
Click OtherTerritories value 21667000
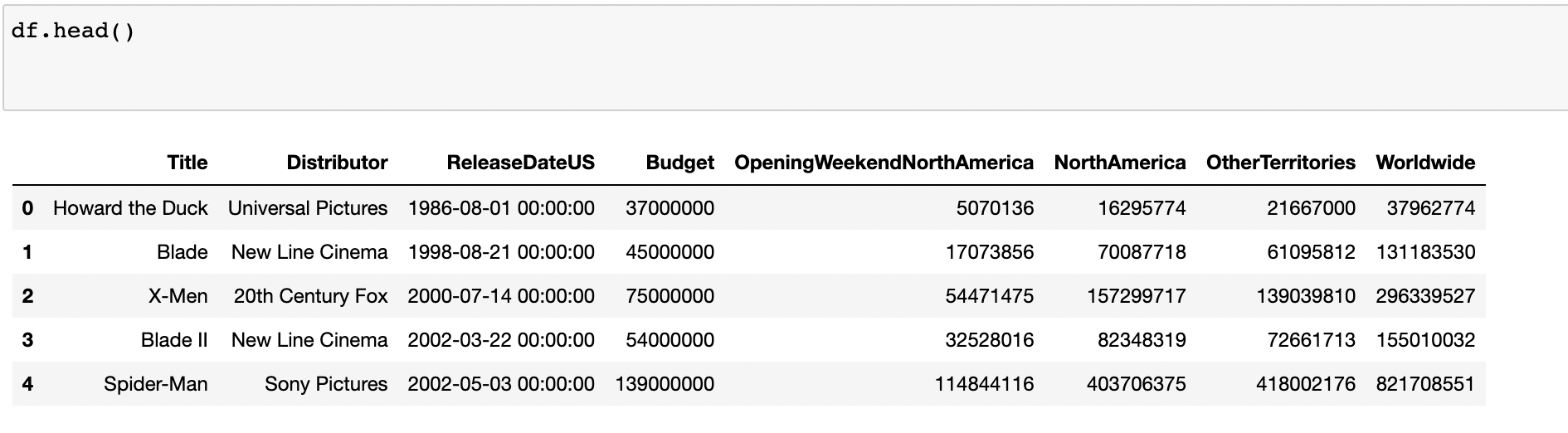point(1312,208)
